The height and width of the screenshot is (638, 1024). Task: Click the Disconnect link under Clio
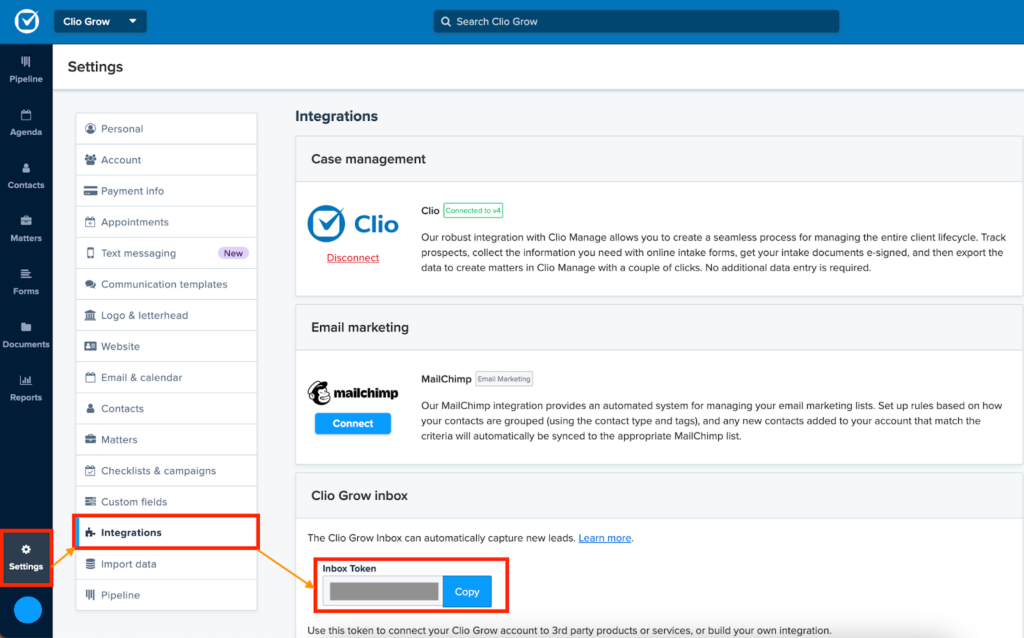pyautogui.click(x=353, y=258)
